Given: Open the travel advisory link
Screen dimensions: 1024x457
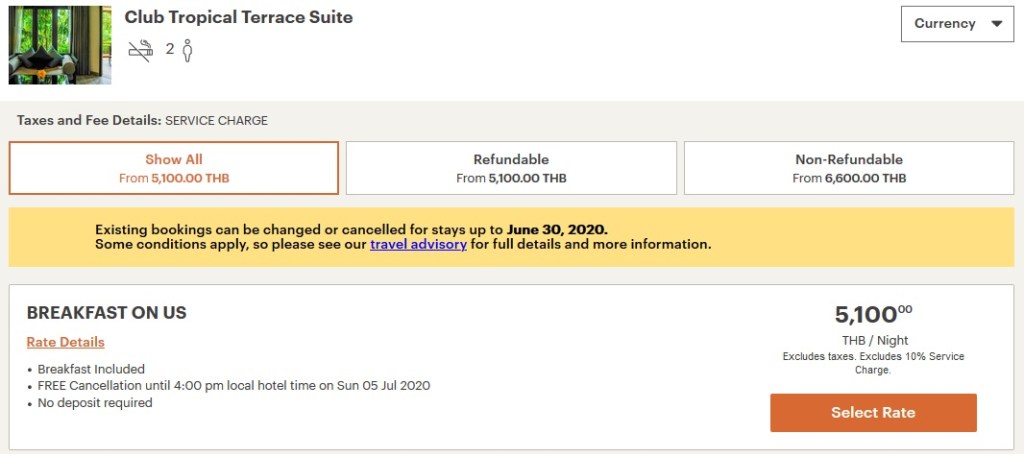Looking at the screenshot, I should point(418,244).
